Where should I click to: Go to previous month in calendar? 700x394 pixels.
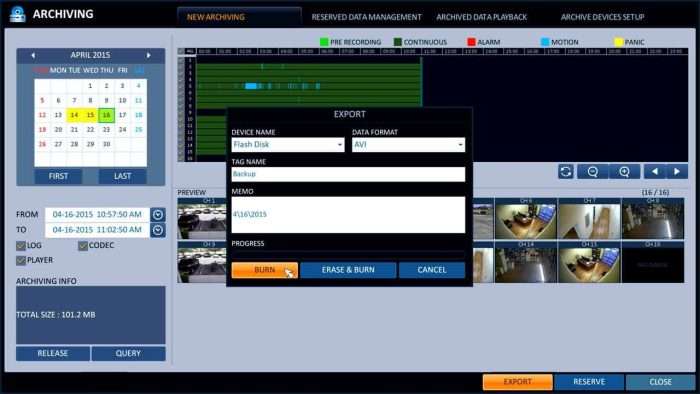click(33, 55)
